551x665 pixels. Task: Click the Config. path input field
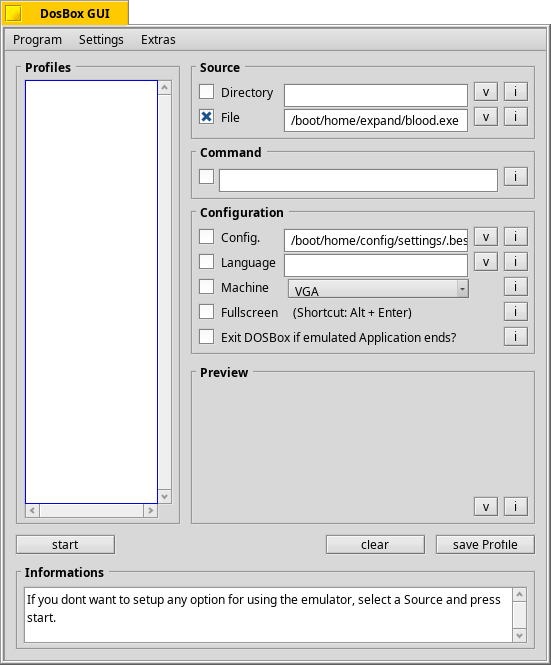click(x=376, y=240)
